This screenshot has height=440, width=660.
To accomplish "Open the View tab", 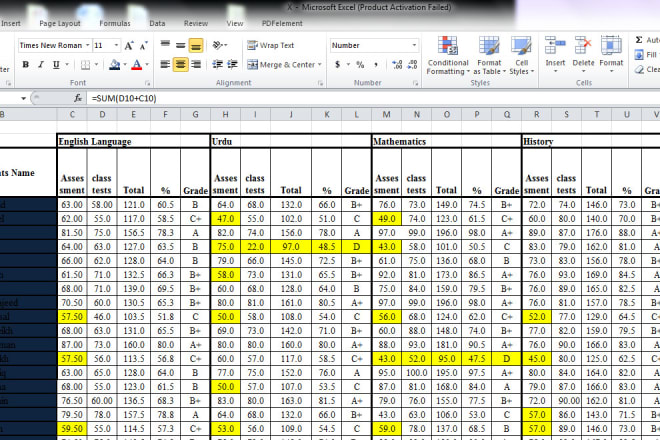I will [235, 23].
